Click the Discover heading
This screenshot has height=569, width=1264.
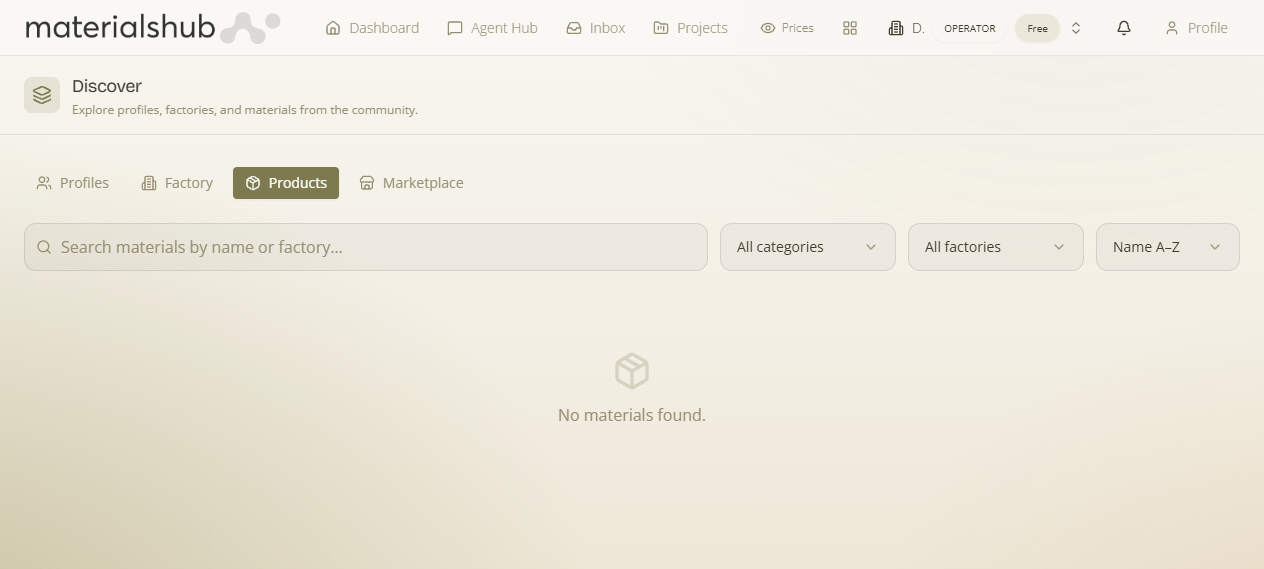coord(107,86)
